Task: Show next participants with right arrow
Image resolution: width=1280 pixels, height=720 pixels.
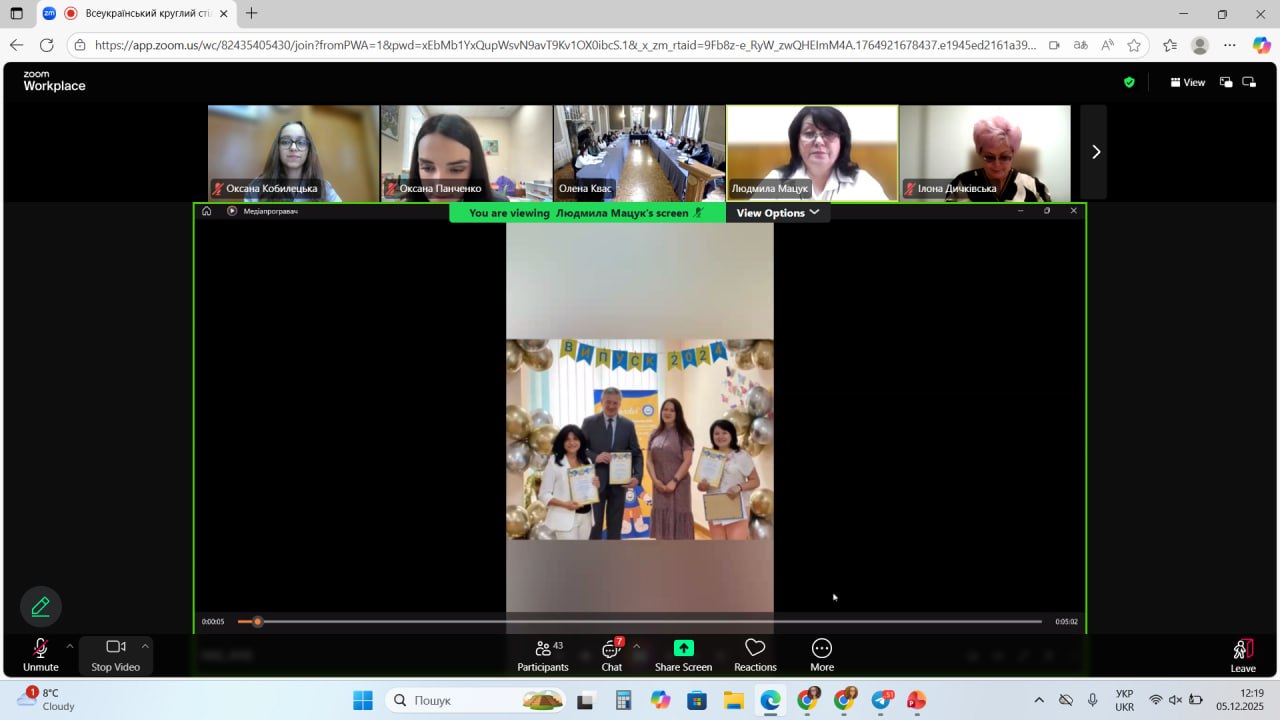Action: coord(1095,152)
